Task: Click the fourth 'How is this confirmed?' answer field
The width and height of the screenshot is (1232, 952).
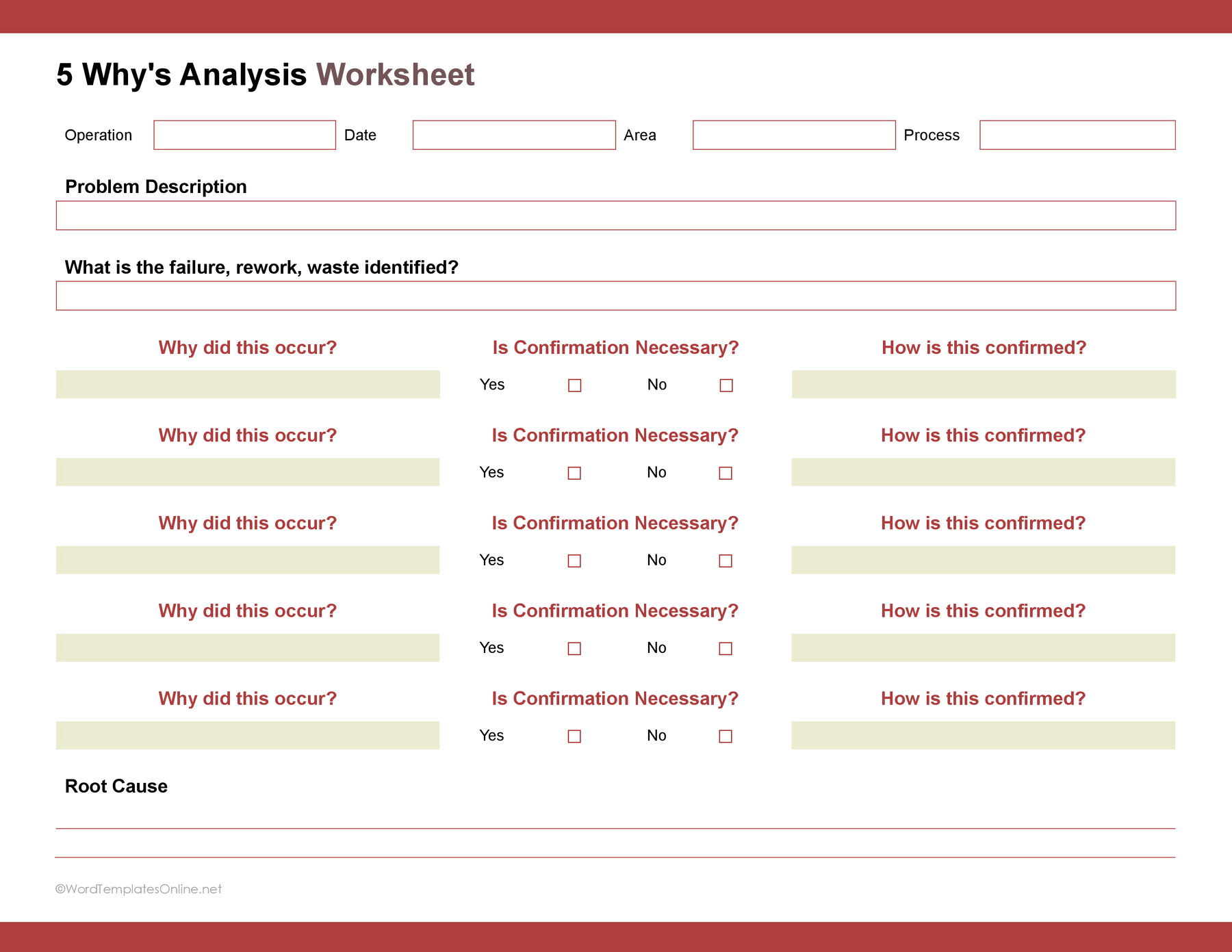Action: pos(984,647)
